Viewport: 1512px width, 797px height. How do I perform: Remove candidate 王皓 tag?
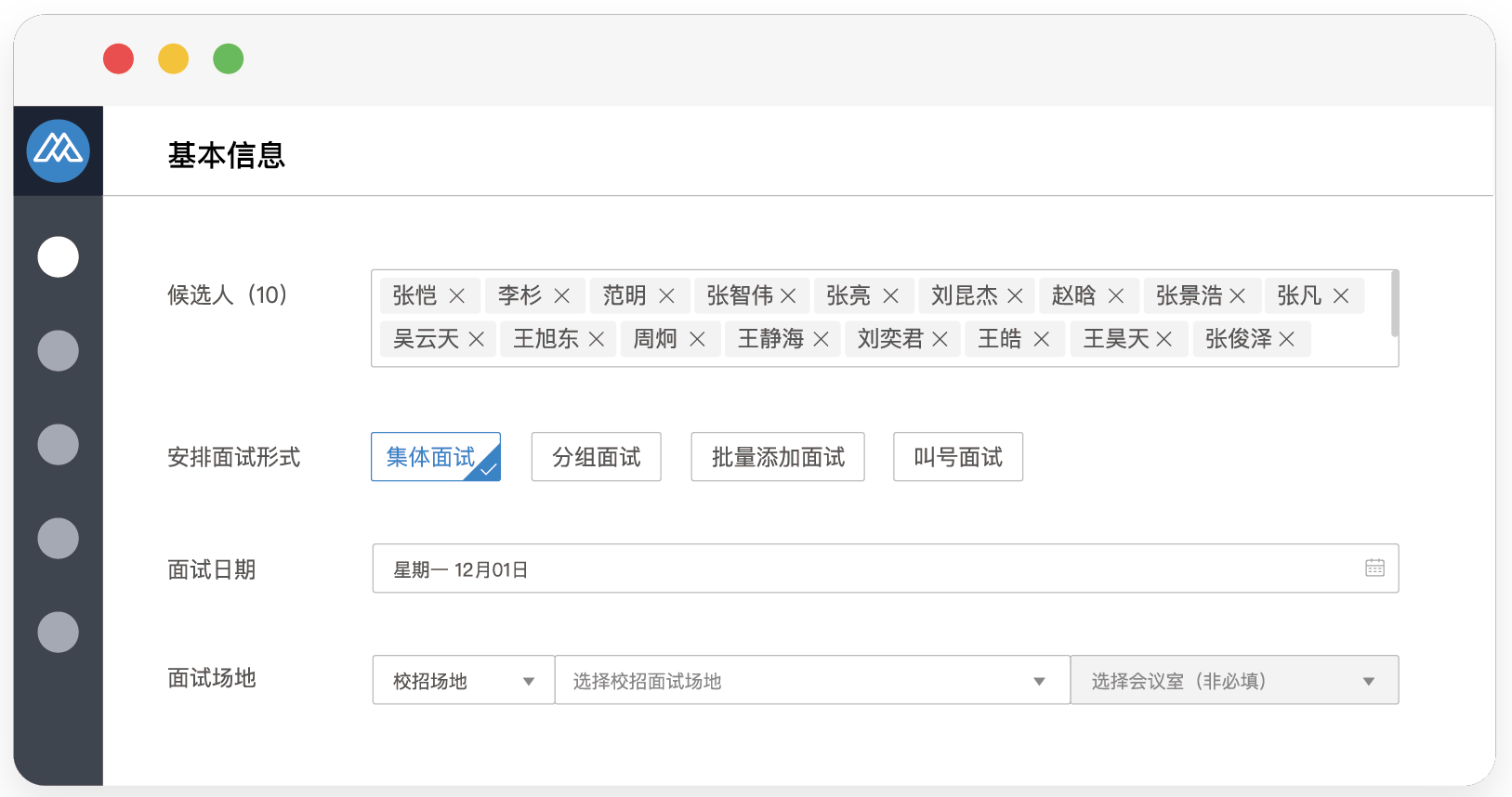point(1042,339)
